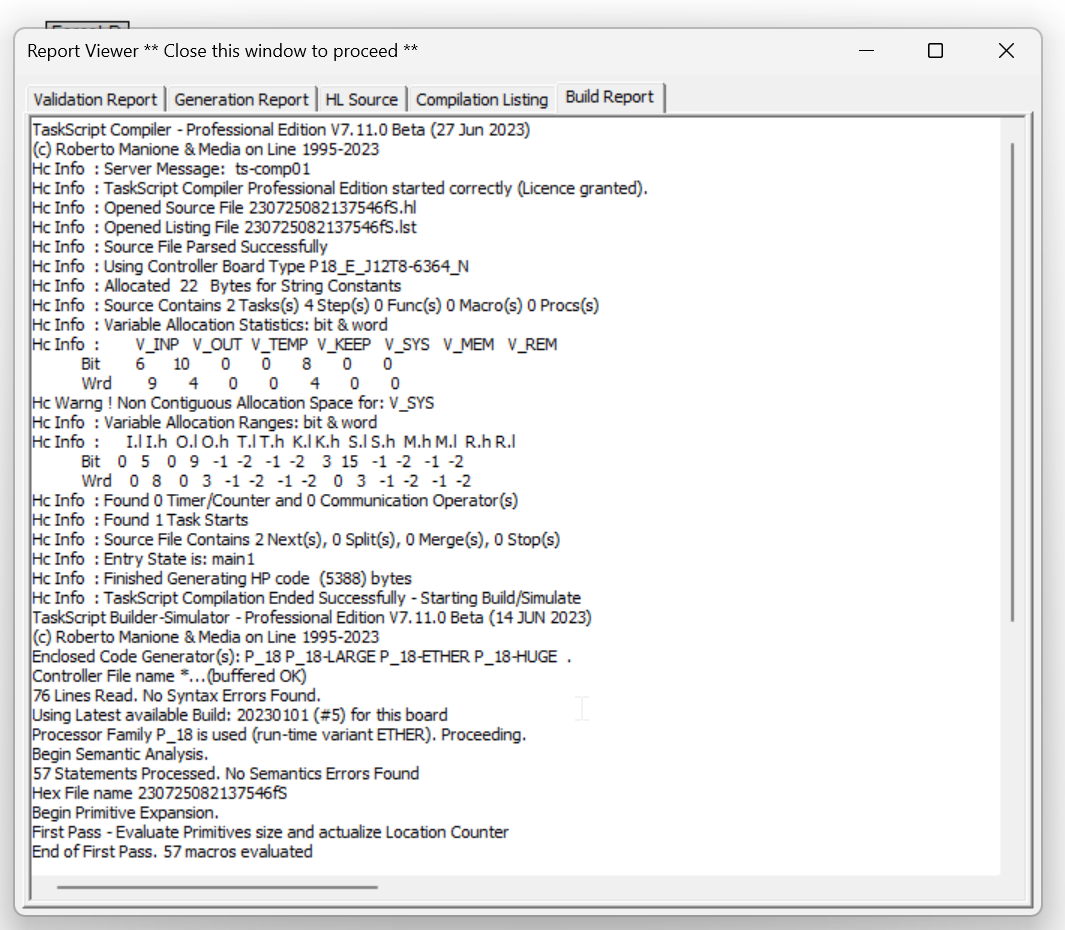Click 'Hex File name 230725082137546fS' line

160,793
